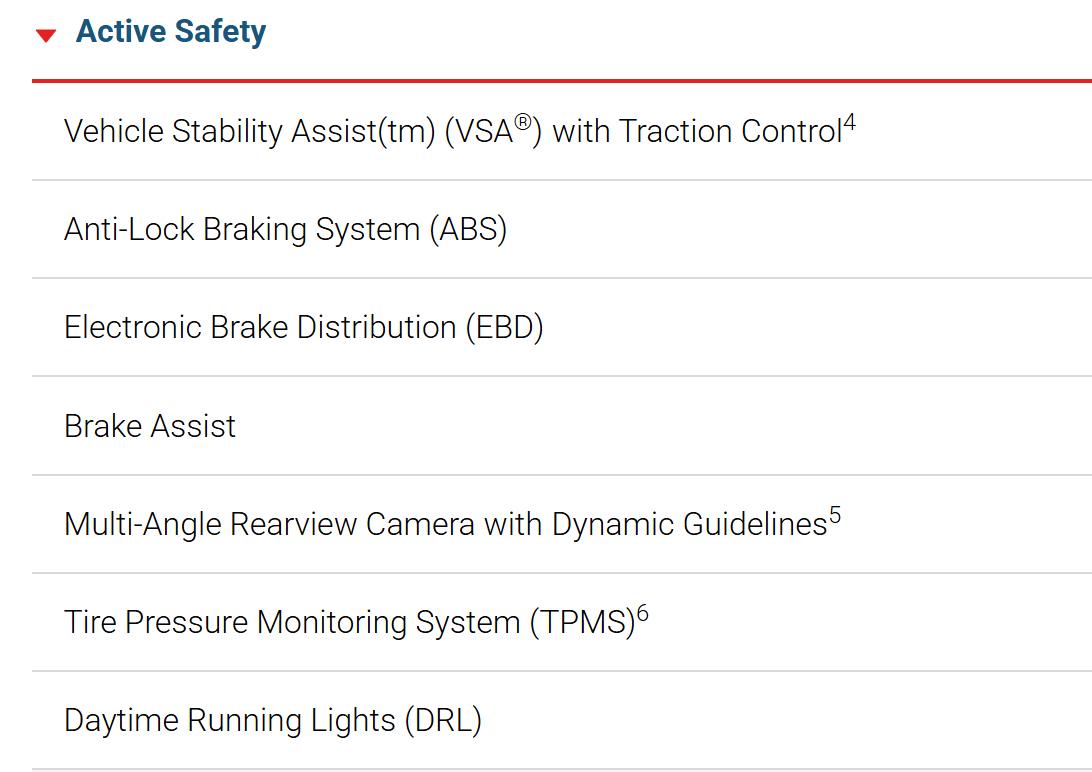Image resolution: width=1092 pixels, height=772 pixels.
Task: Collapse the Active Safety section using red triangle
Action: point(46,35)
